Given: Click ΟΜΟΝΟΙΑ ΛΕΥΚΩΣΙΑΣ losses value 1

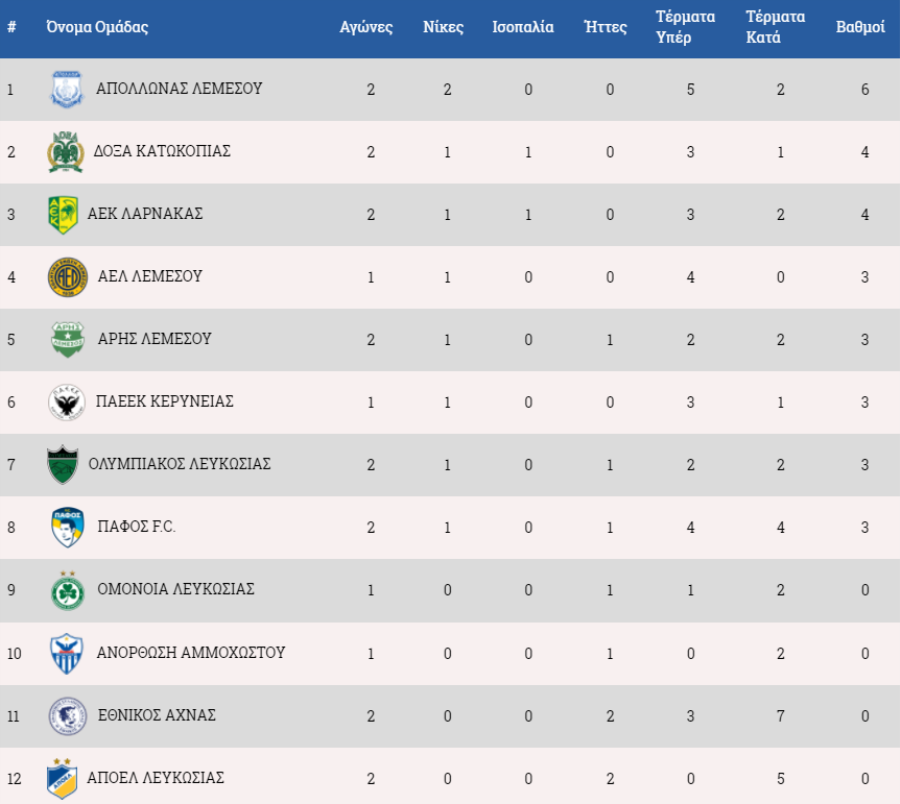Looking at the screenshot, I should point(610,590).
